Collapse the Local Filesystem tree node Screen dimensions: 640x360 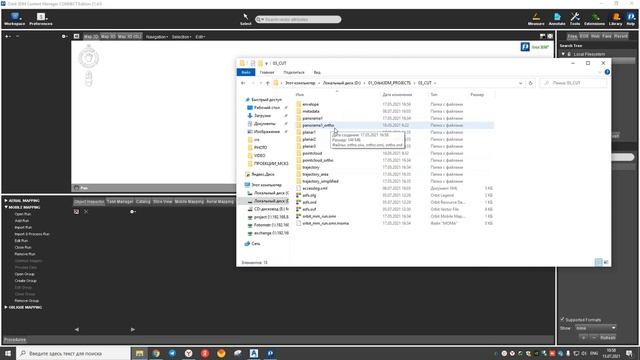[x=563, y=54]
